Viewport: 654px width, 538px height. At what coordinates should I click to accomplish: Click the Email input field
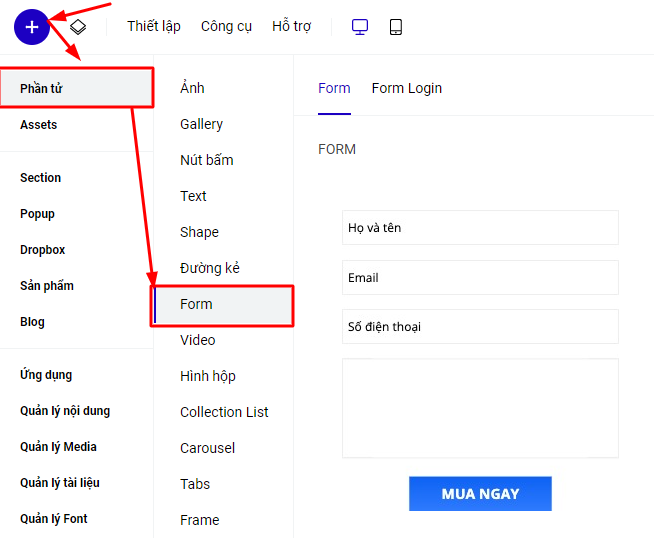tap(480, 278)
